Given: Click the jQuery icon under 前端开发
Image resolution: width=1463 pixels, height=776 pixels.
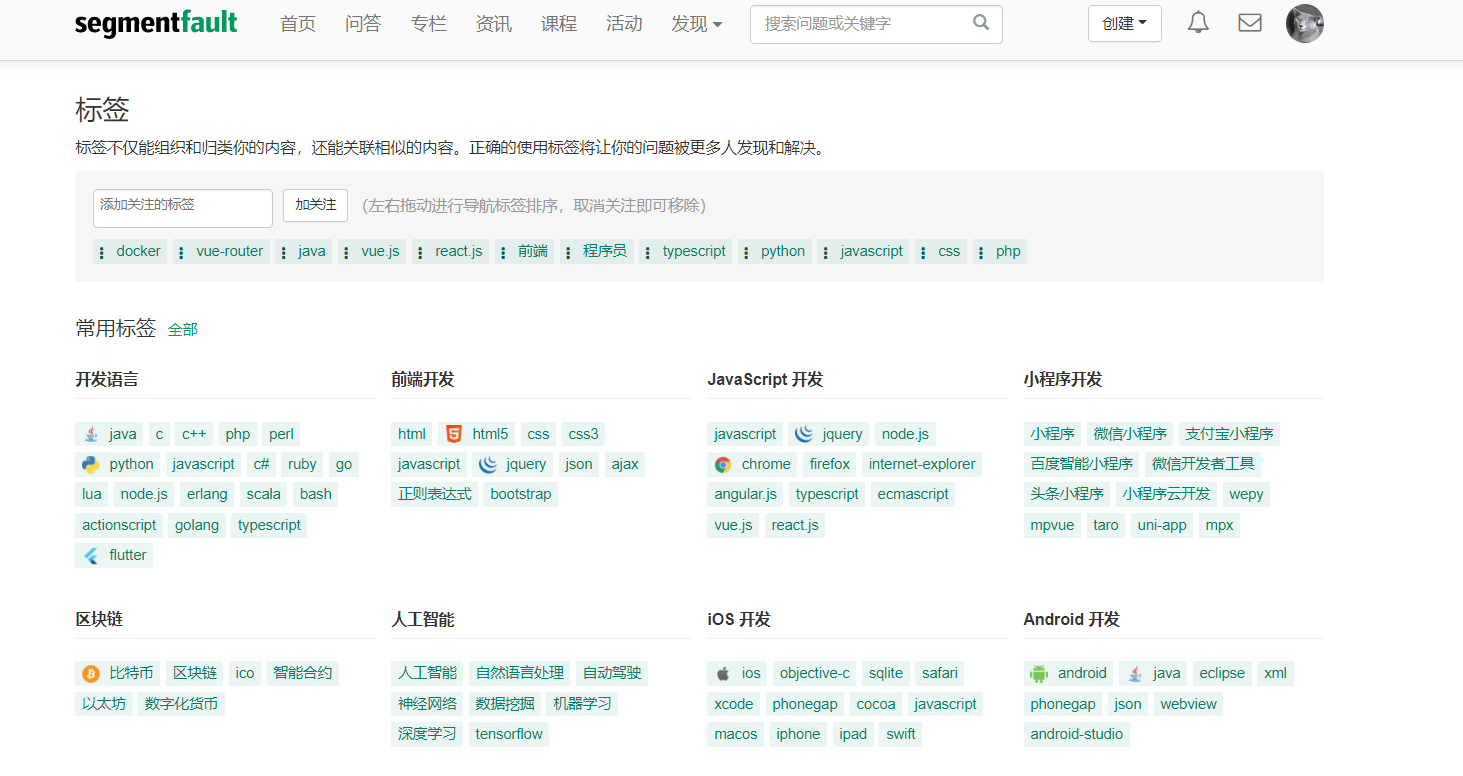Looking at the screenshot, I should click(x=488, y=464).
